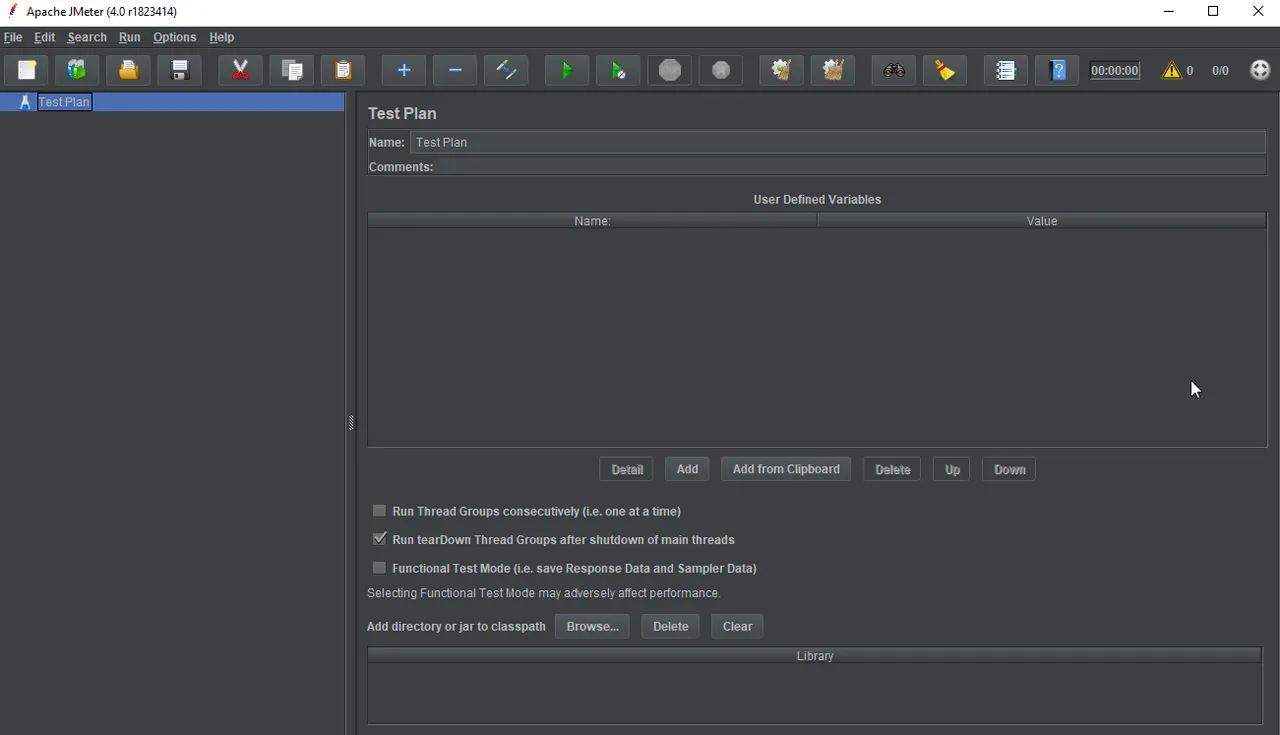The width and height of the screenshot is (1280, 735).
Task: Copy the selected element icon
Action: 292,70
